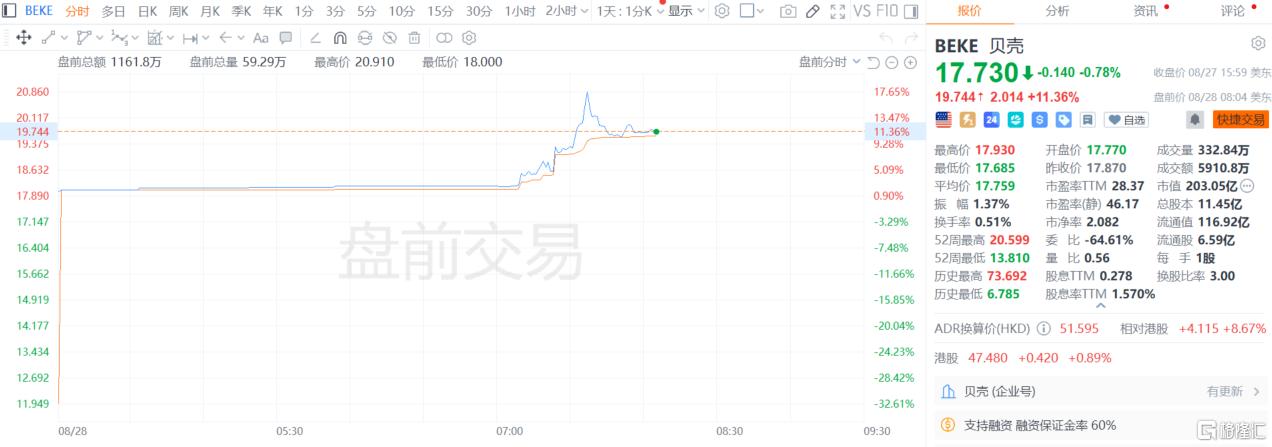Toggle 自选 watchlist heart button
The image size is (1272, 447).
(x=1126, y=119)
